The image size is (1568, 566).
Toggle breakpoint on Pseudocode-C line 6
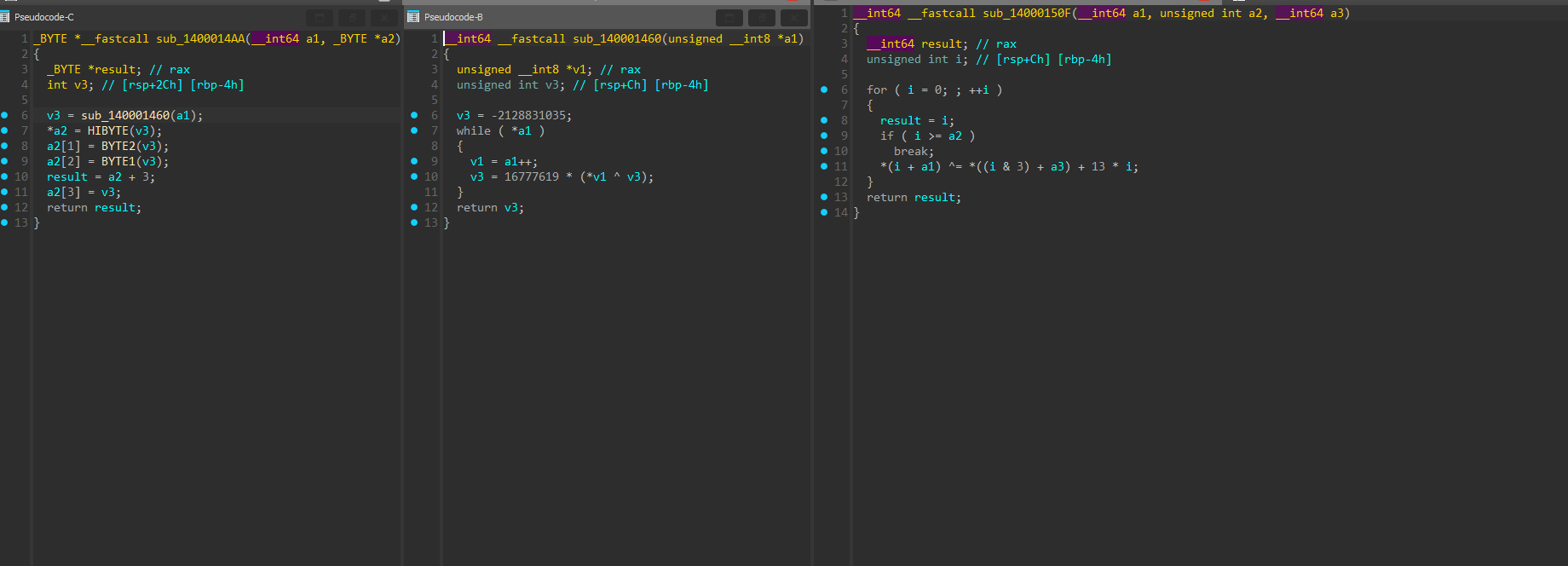click(4, 115)
